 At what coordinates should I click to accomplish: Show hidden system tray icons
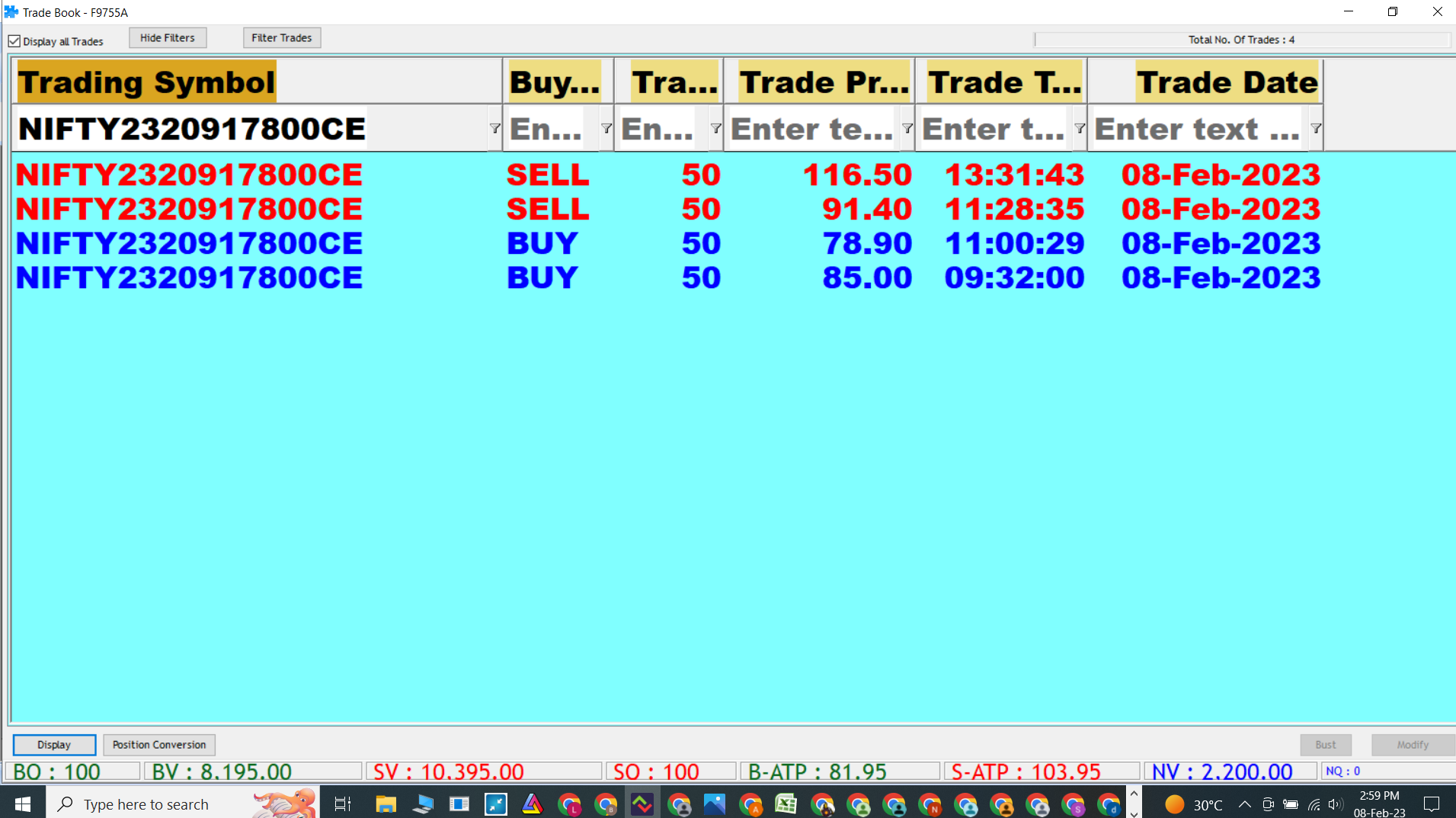pos(1244,804)
